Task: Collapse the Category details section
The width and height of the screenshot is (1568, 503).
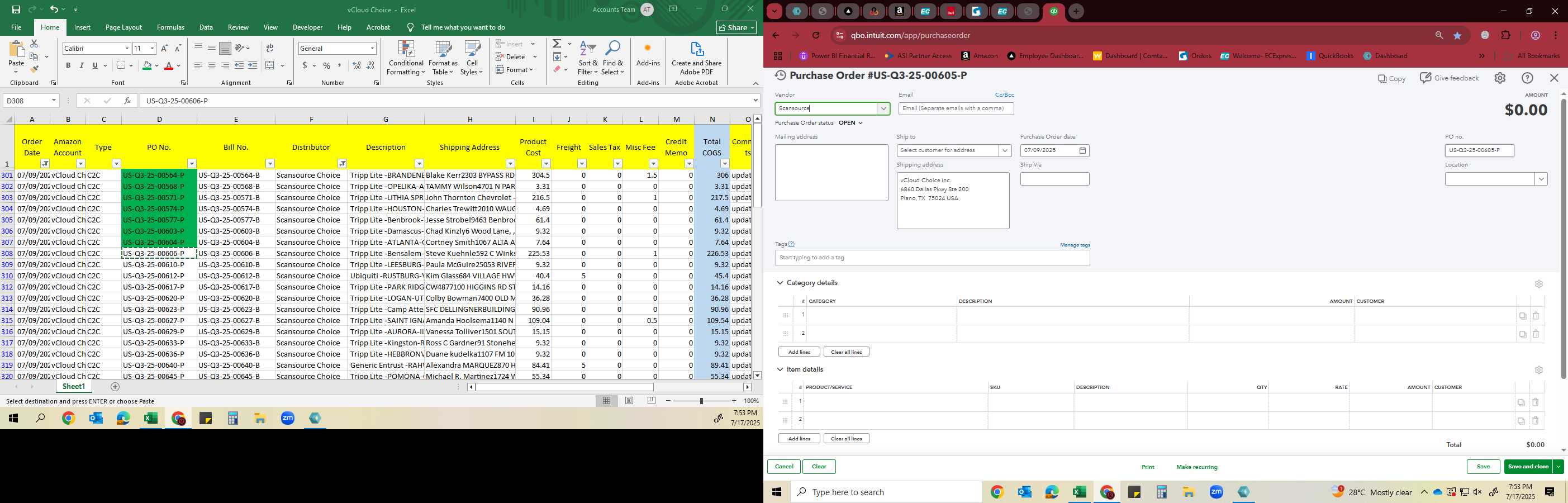Action: tap(780, 283)
